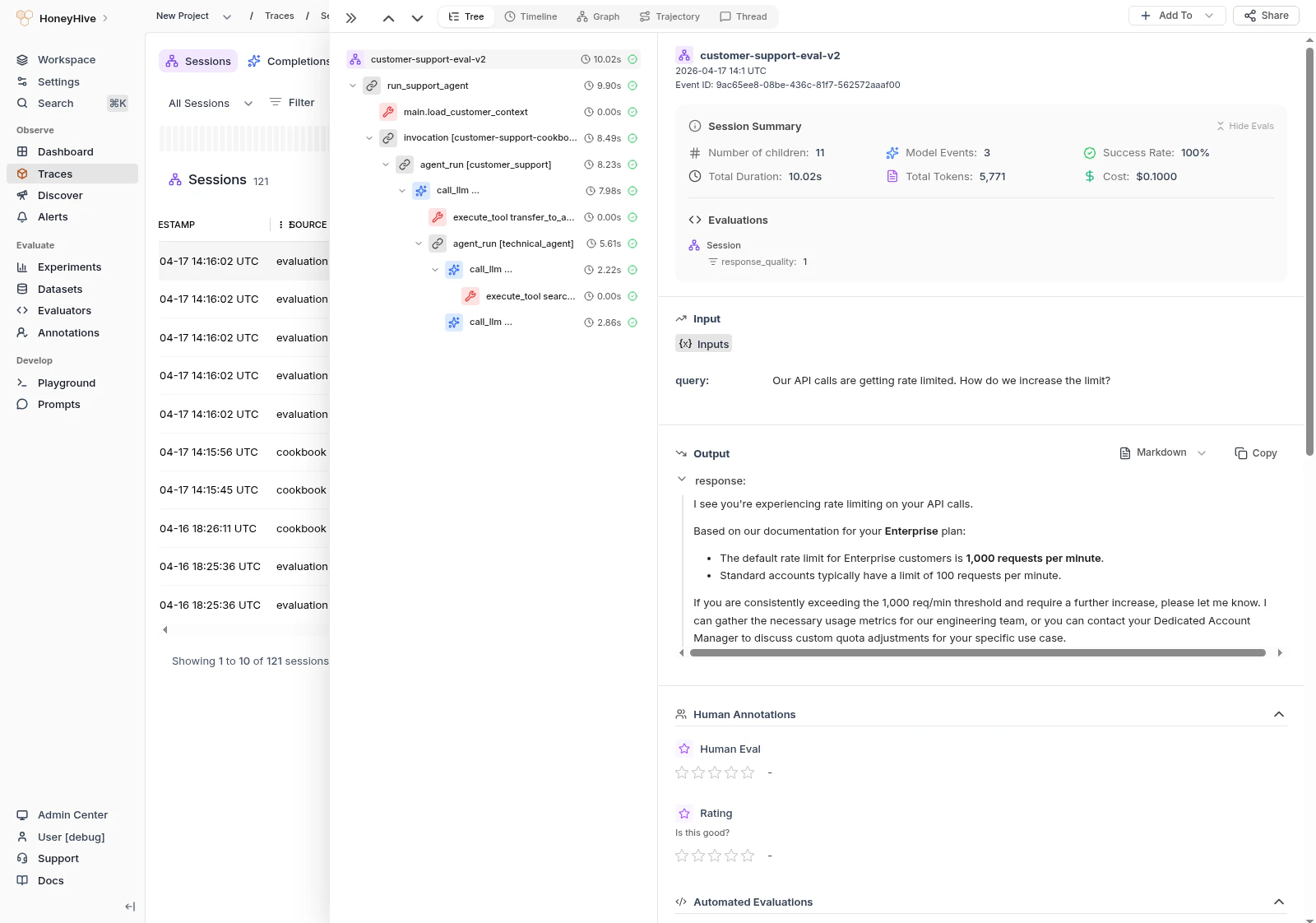Open the All Sessions filter dropdown
Image resolution: width=1316 pixels, height=923 pixels.
(209, 103)
